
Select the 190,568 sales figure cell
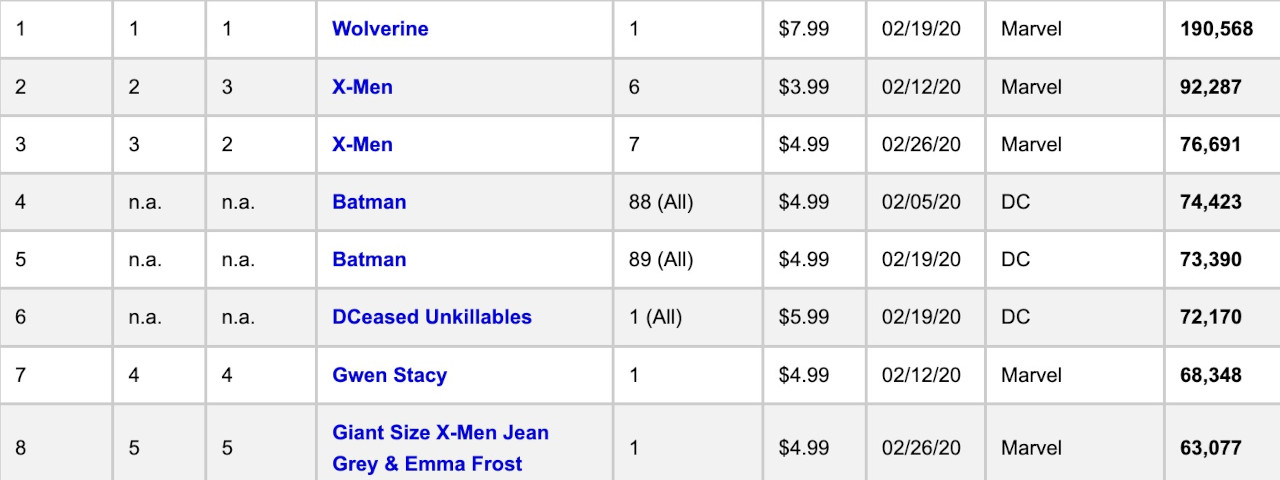click(x=1216, y=29)
